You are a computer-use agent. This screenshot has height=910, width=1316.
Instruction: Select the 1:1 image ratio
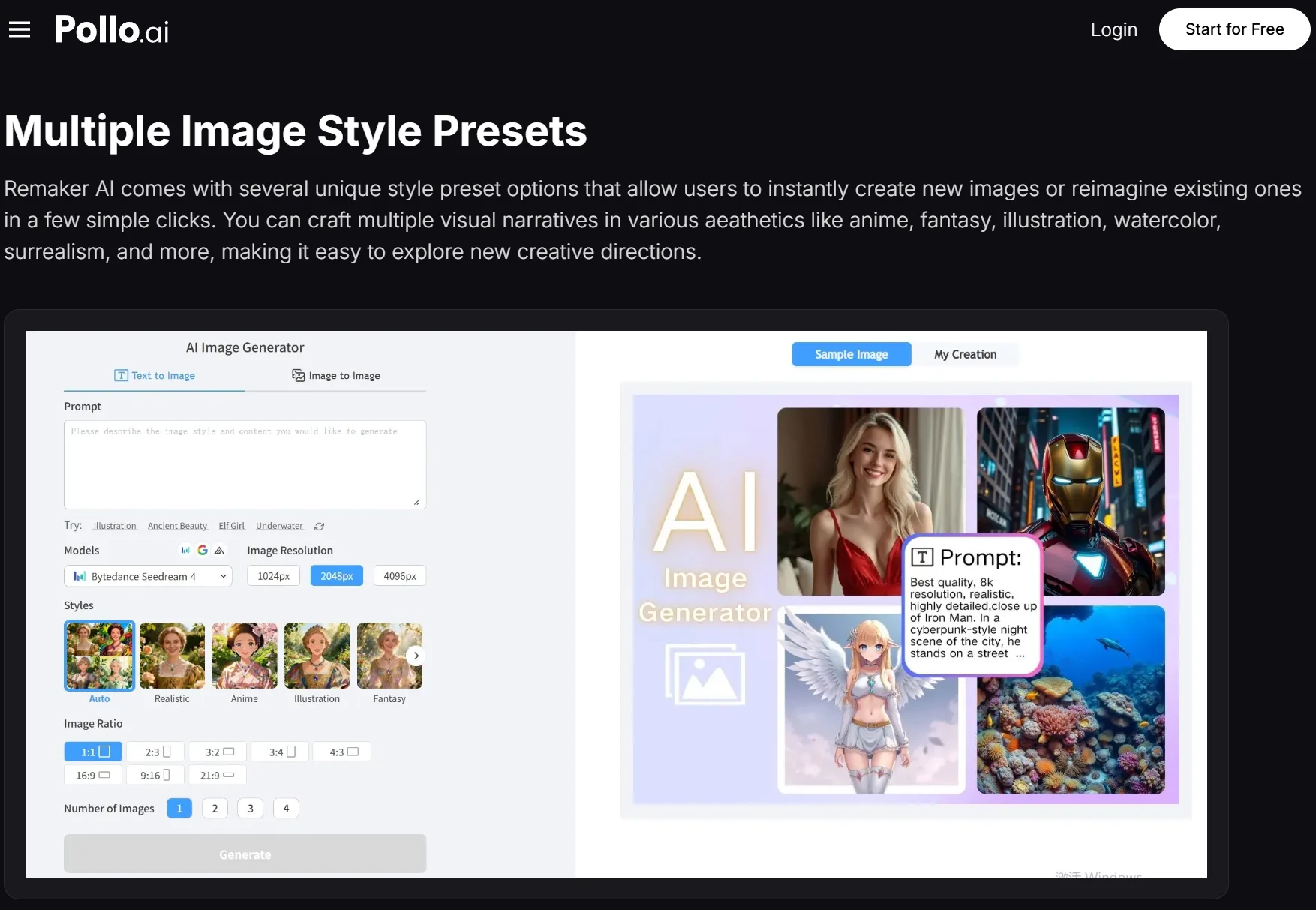point(93,752)
